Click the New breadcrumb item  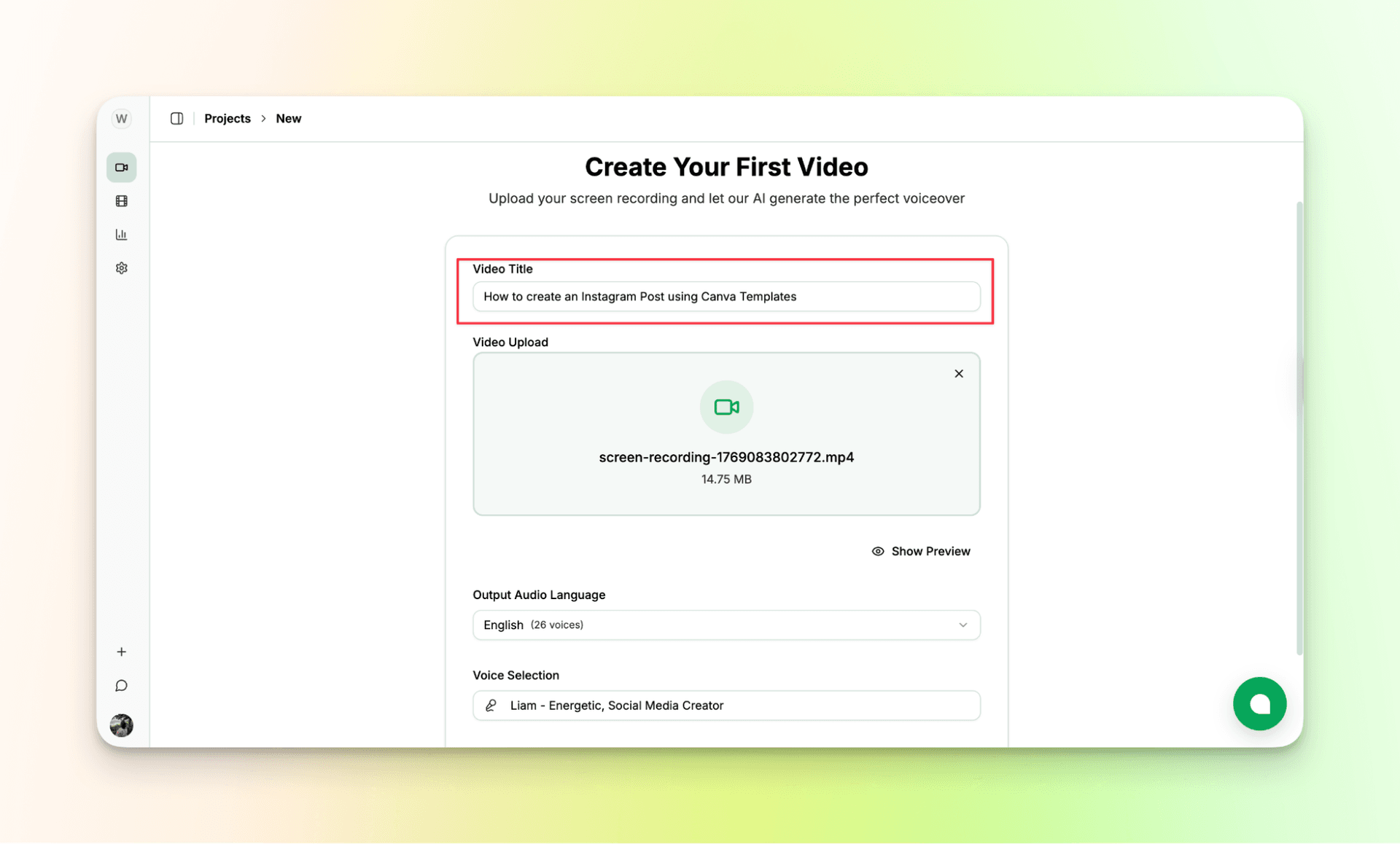pyautogui.click(x=288, y=119)
